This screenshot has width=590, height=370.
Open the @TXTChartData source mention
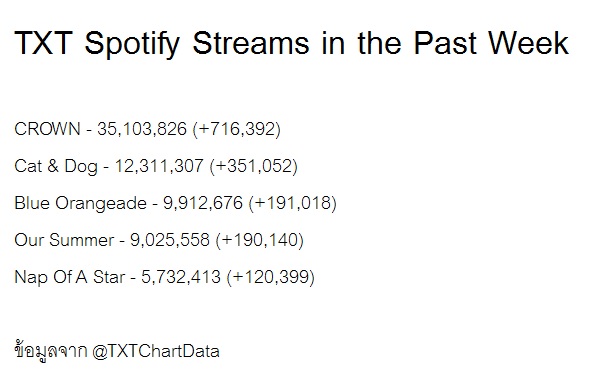pos(156,352)
